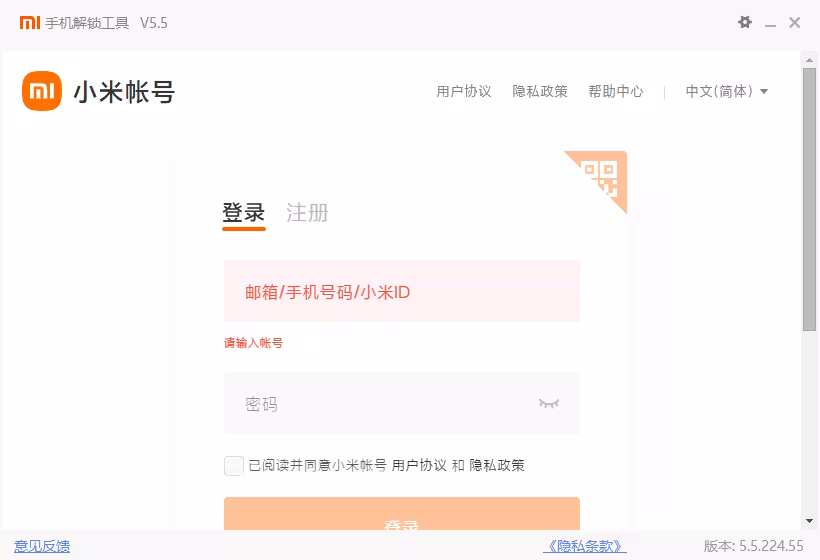Open 隐私政策 in the header
This screenshot has width=820, height=560.
click(x=540, y=91)
